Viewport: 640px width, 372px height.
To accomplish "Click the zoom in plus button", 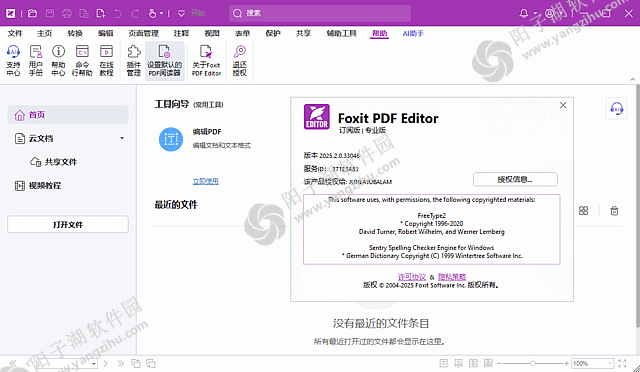I will coord(567,363).
